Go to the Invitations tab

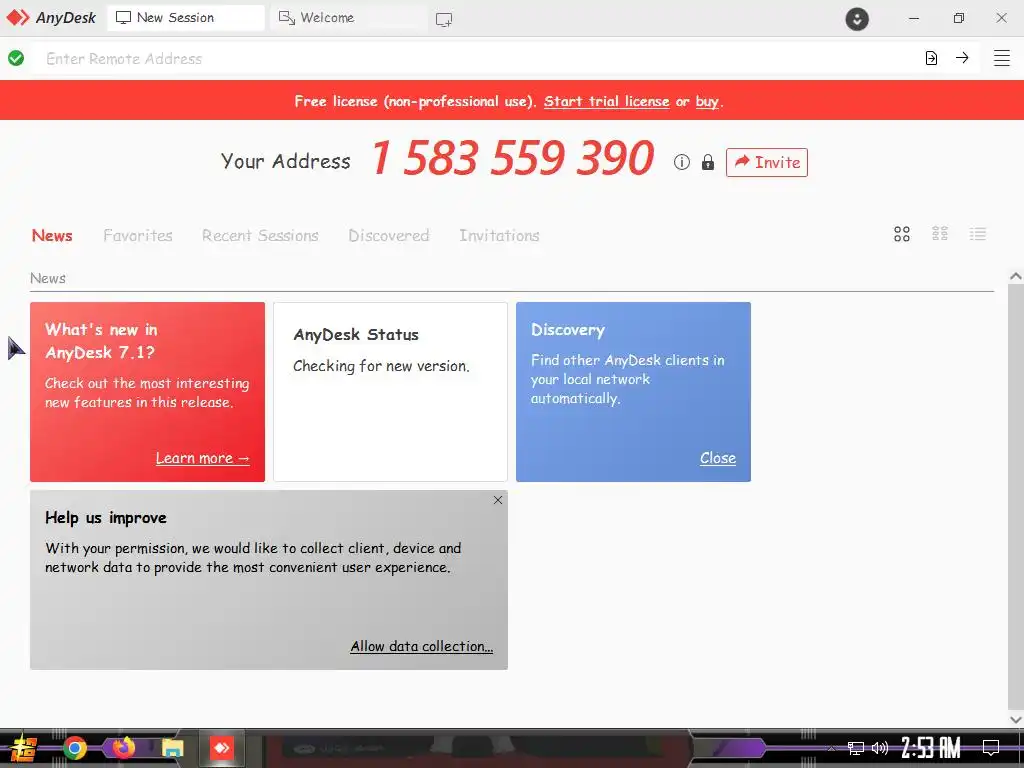coord(499,235)
